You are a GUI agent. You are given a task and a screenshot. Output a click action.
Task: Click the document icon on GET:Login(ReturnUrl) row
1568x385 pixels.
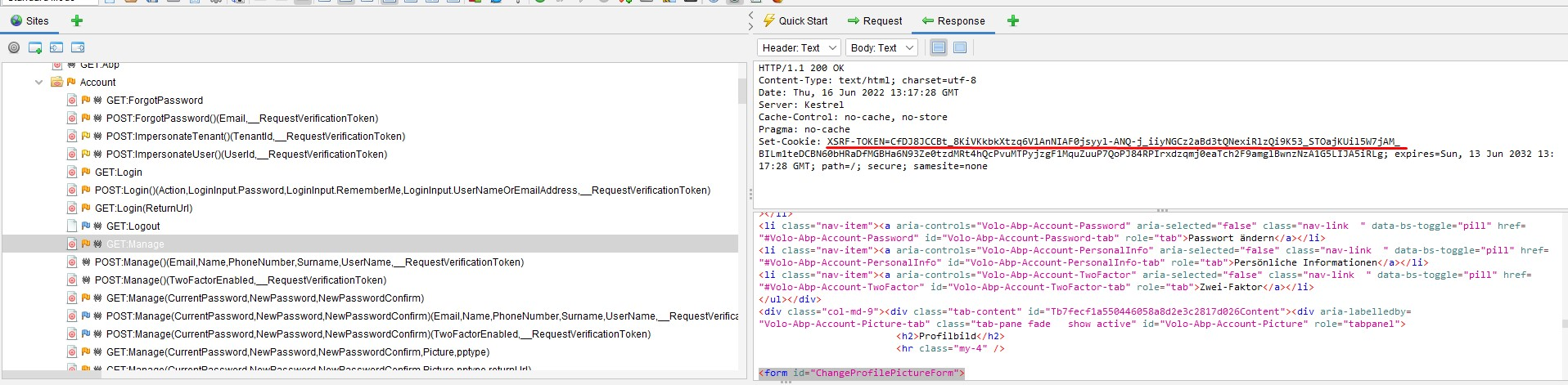[x=71, y=208]
